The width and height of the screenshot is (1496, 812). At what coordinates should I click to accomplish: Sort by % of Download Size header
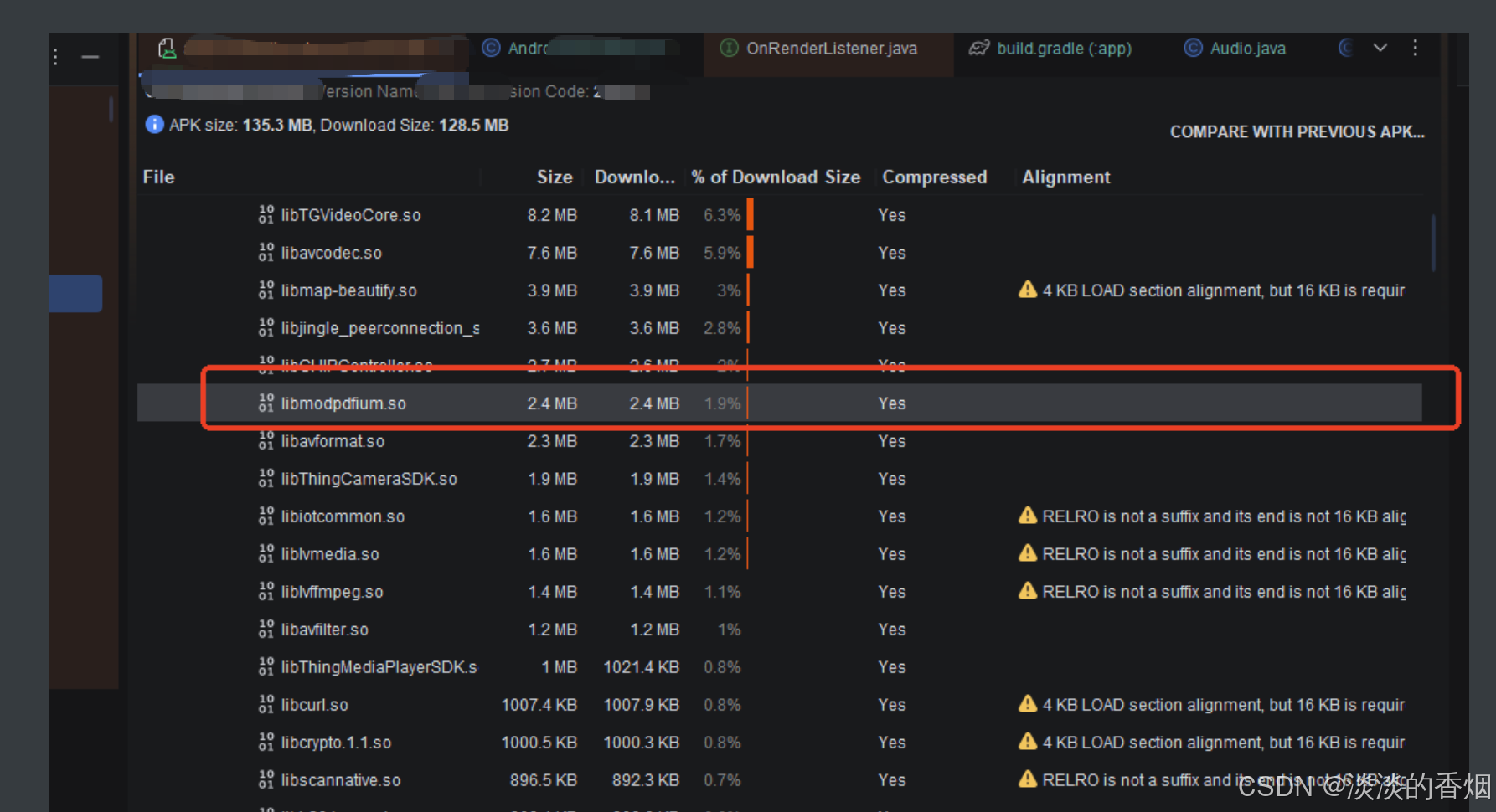pyautogui.click(x=776, y=177)
